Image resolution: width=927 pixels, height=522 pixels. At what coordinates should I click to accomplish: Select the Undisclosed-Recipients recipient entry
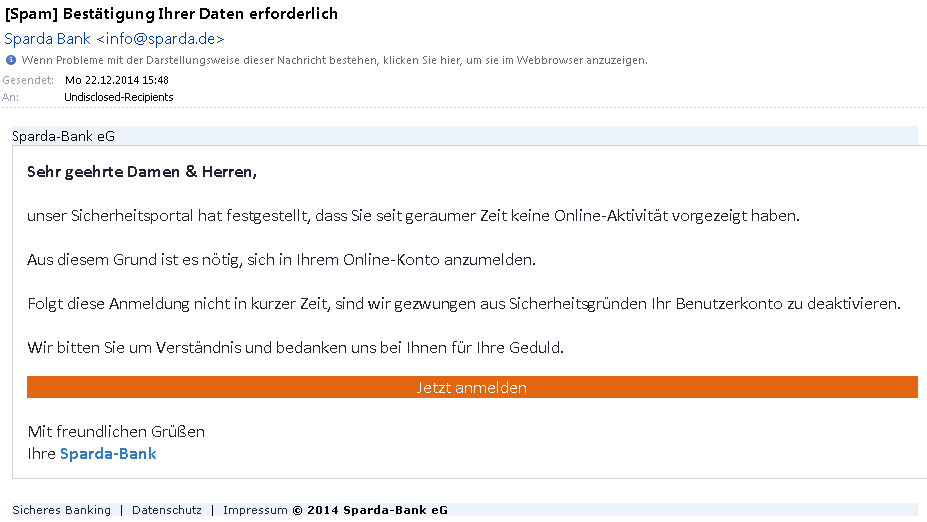click(x=118, y=97)
